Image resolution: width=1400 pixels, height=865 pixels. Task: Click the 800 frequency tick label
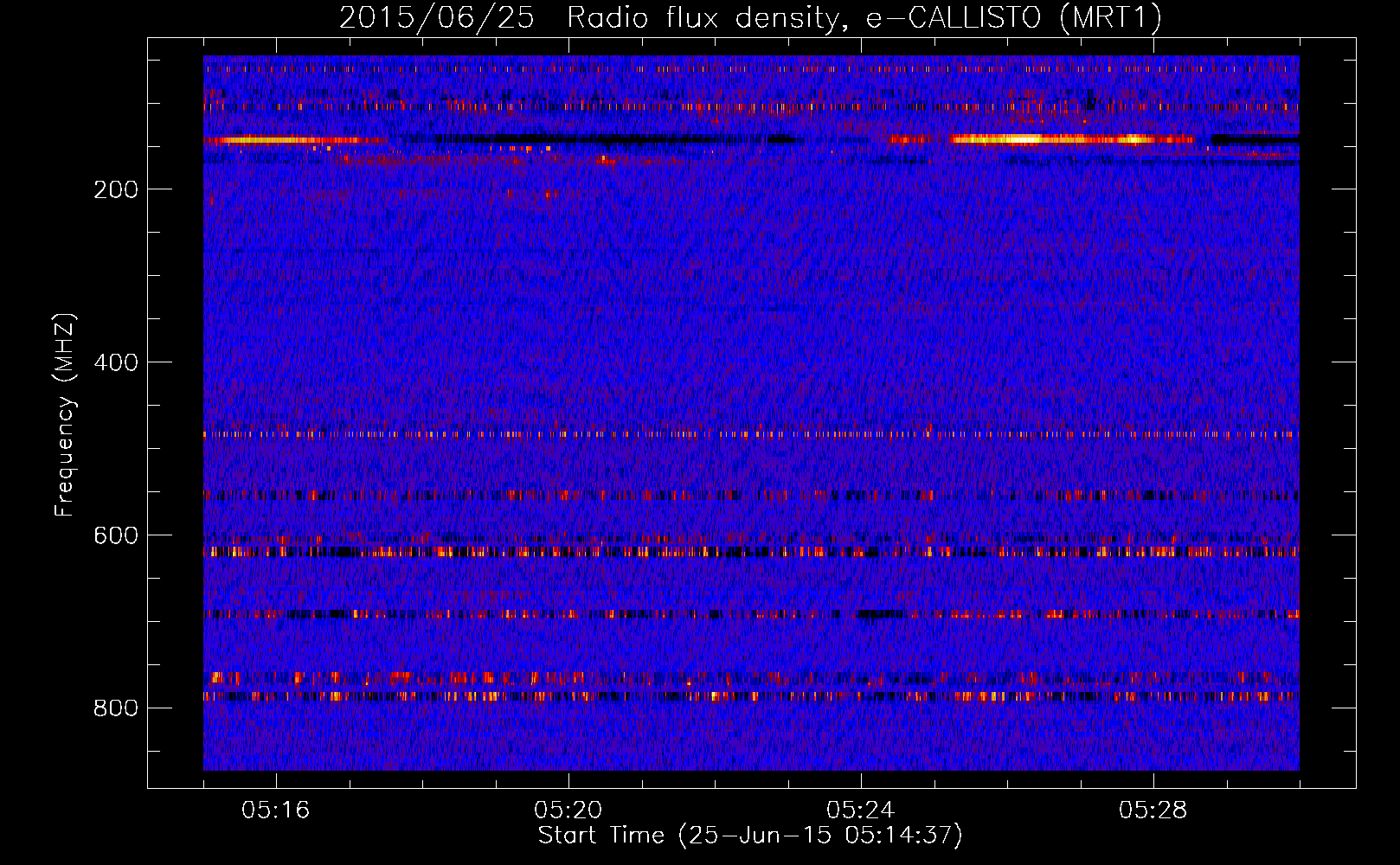(x=116, y=708)
